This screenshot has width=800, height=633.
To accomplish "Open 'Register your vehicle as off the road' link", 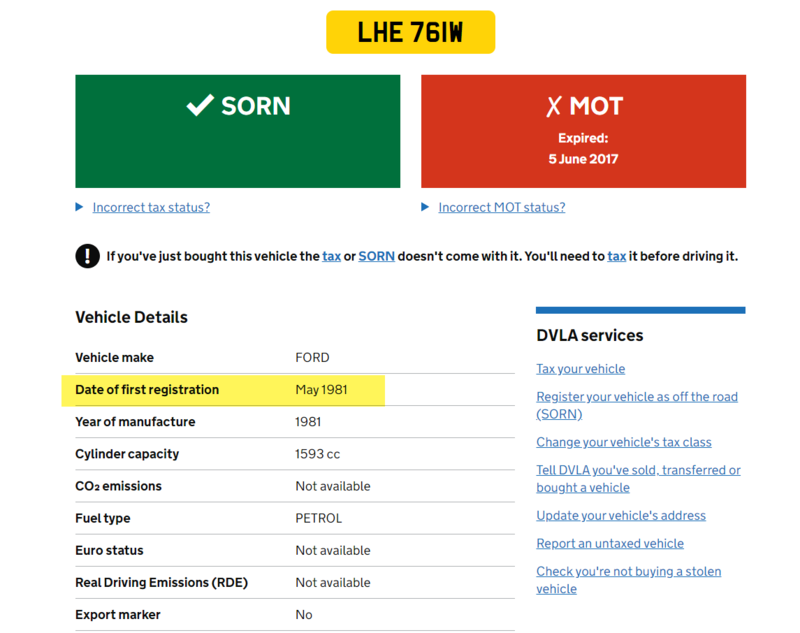I will [x=636, y=397].
